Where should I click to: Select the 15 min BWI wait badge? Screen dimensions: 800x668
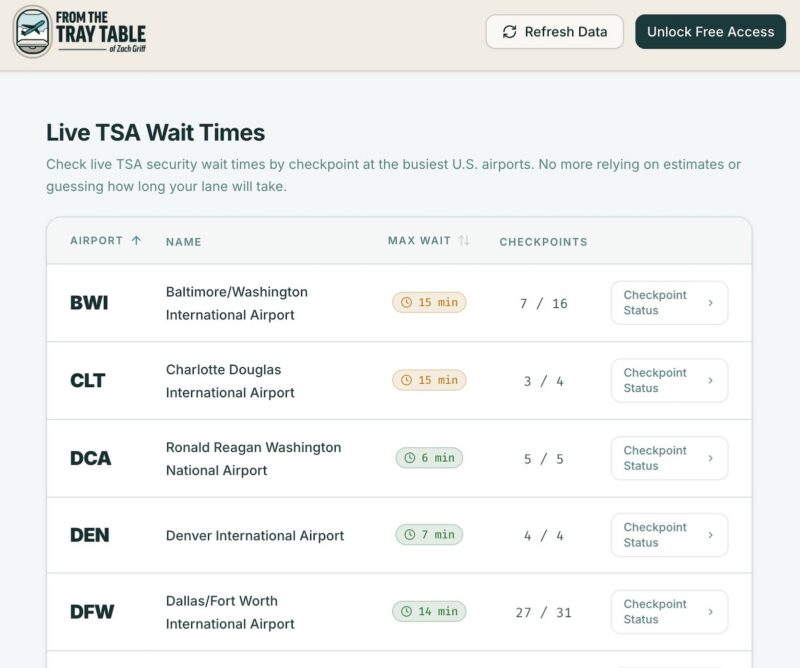(429, 302)
